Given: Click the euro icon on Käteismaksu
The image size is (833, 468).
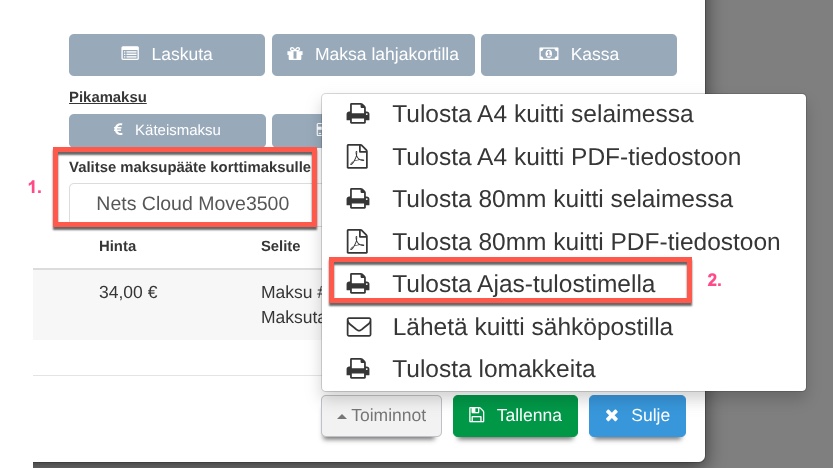Looking at the screenshot, I should pyautogui.click(x=117, y=130).
